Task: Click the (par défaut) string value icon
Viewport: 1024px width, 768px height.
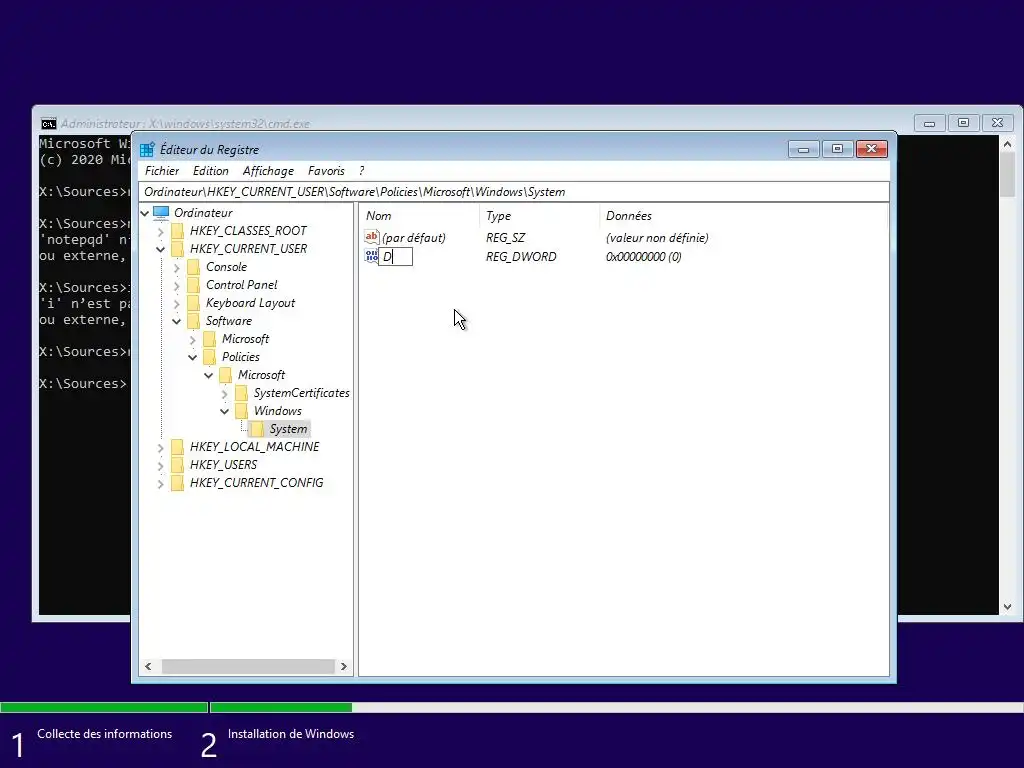Action: click(372, 237)
